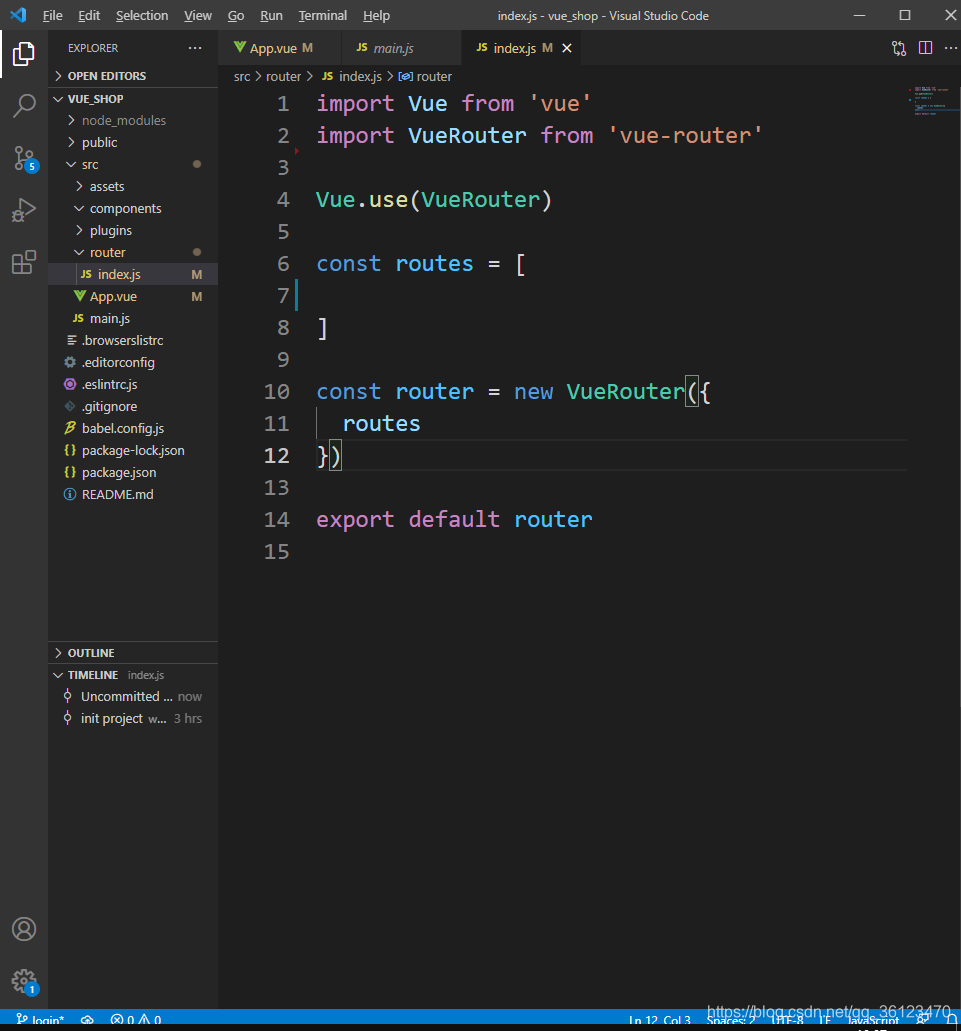Open the Explorer view in activity bar
Image resolution: width=961 pixels, height=1031 pixels.
[x=24, y=54]
